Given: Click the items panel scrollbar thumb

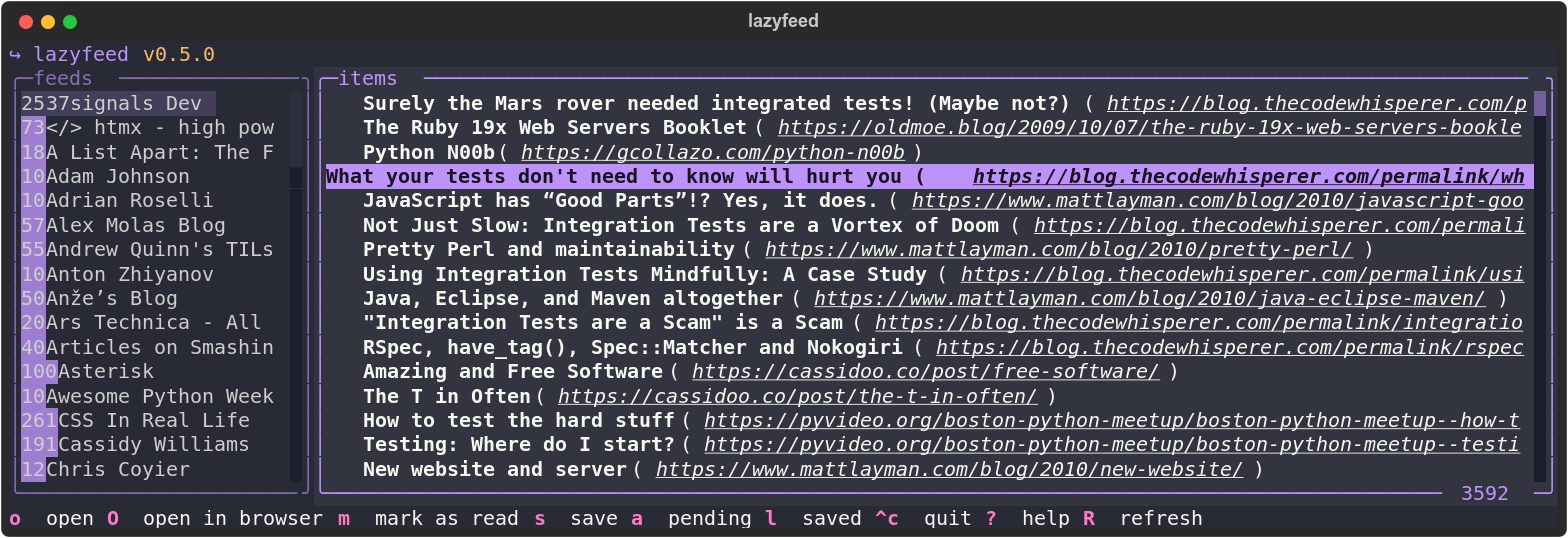Looking at the screenshot, I should [x=1540, y=104].
